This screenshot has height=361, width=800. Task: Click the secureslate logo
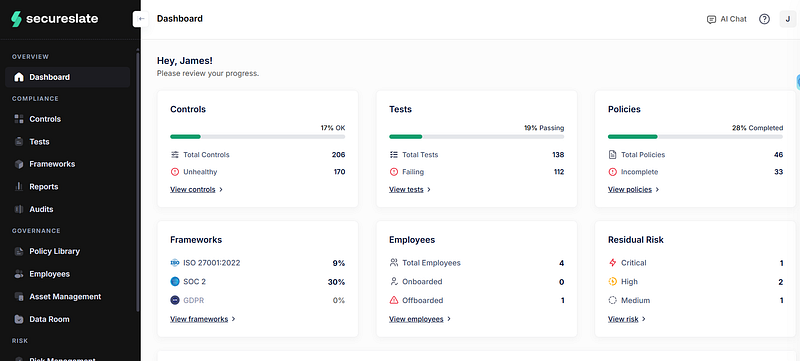pyautogui.click(x=55, y=19)
